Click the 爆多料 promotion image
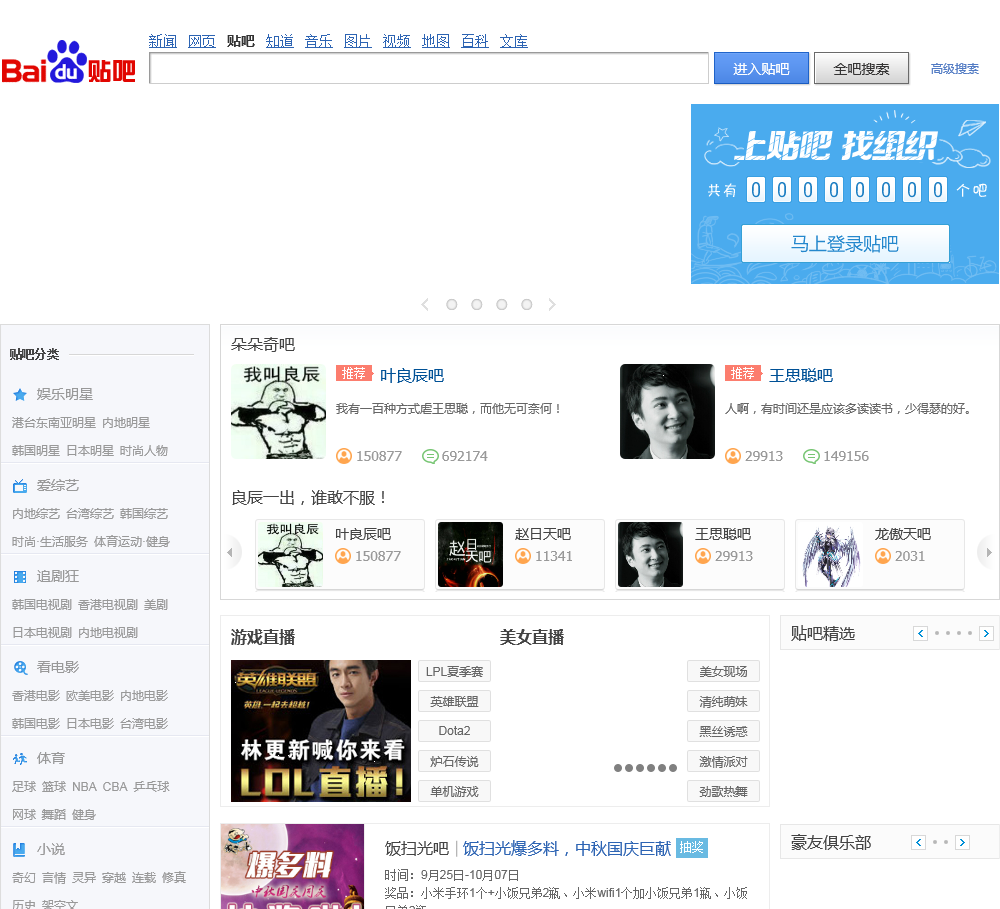The image size is (1000, 909). click(292, 866)
